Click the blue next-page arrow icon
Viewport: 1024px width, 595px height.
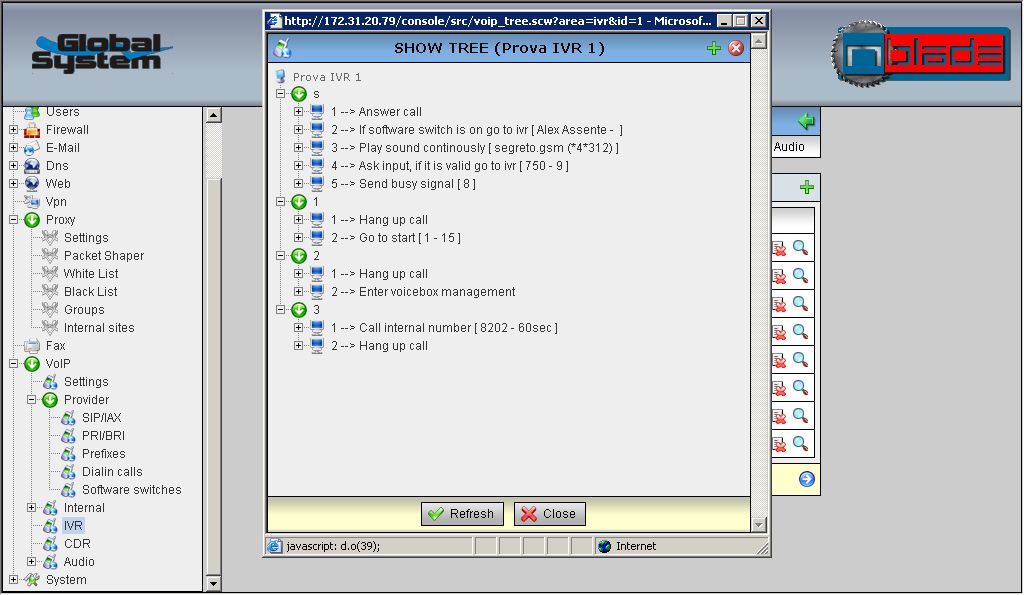pyautogui.click(x=807, y=479)
